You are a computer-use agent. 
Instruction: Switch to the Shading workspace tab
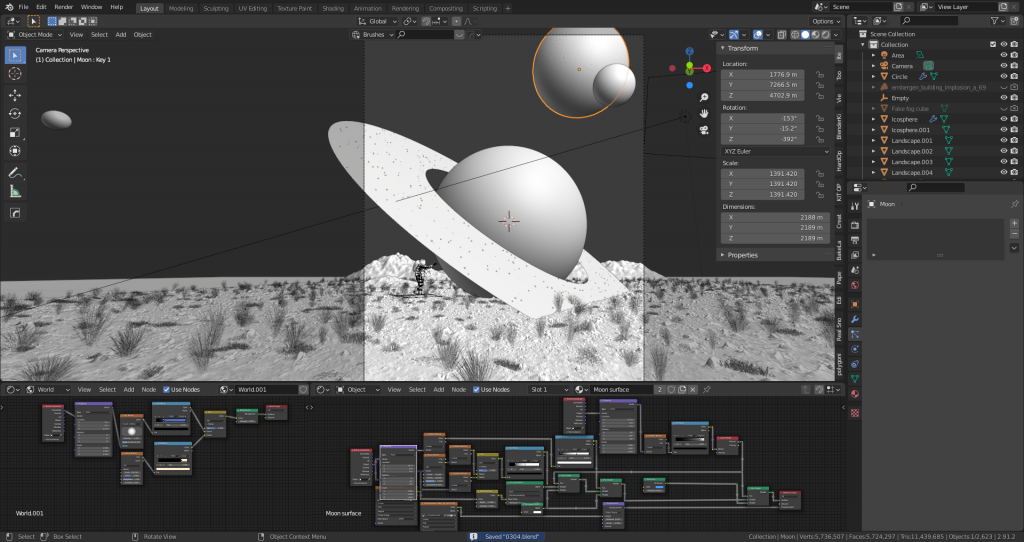click(333, 8)
